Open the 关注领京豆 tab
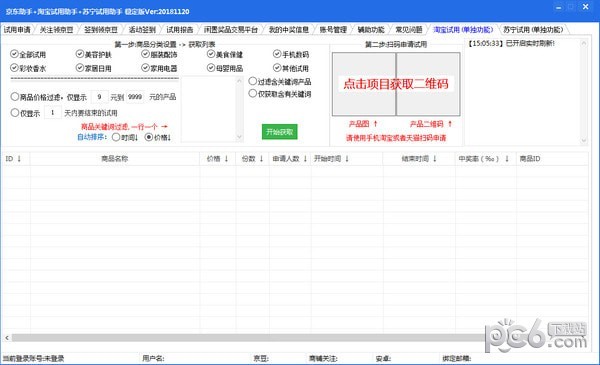Image resolution: width=600 pixels, height=365 pixels. tap(57, 29)
